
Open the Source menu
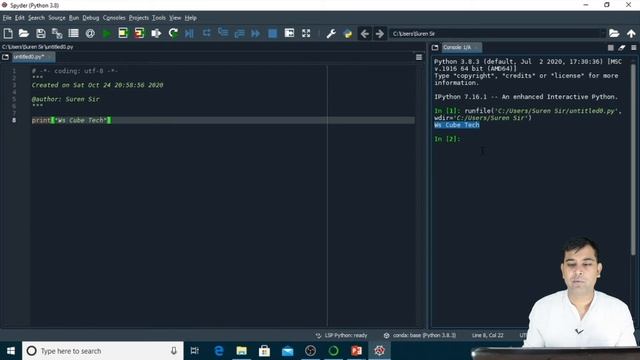(x=57, y=18)
